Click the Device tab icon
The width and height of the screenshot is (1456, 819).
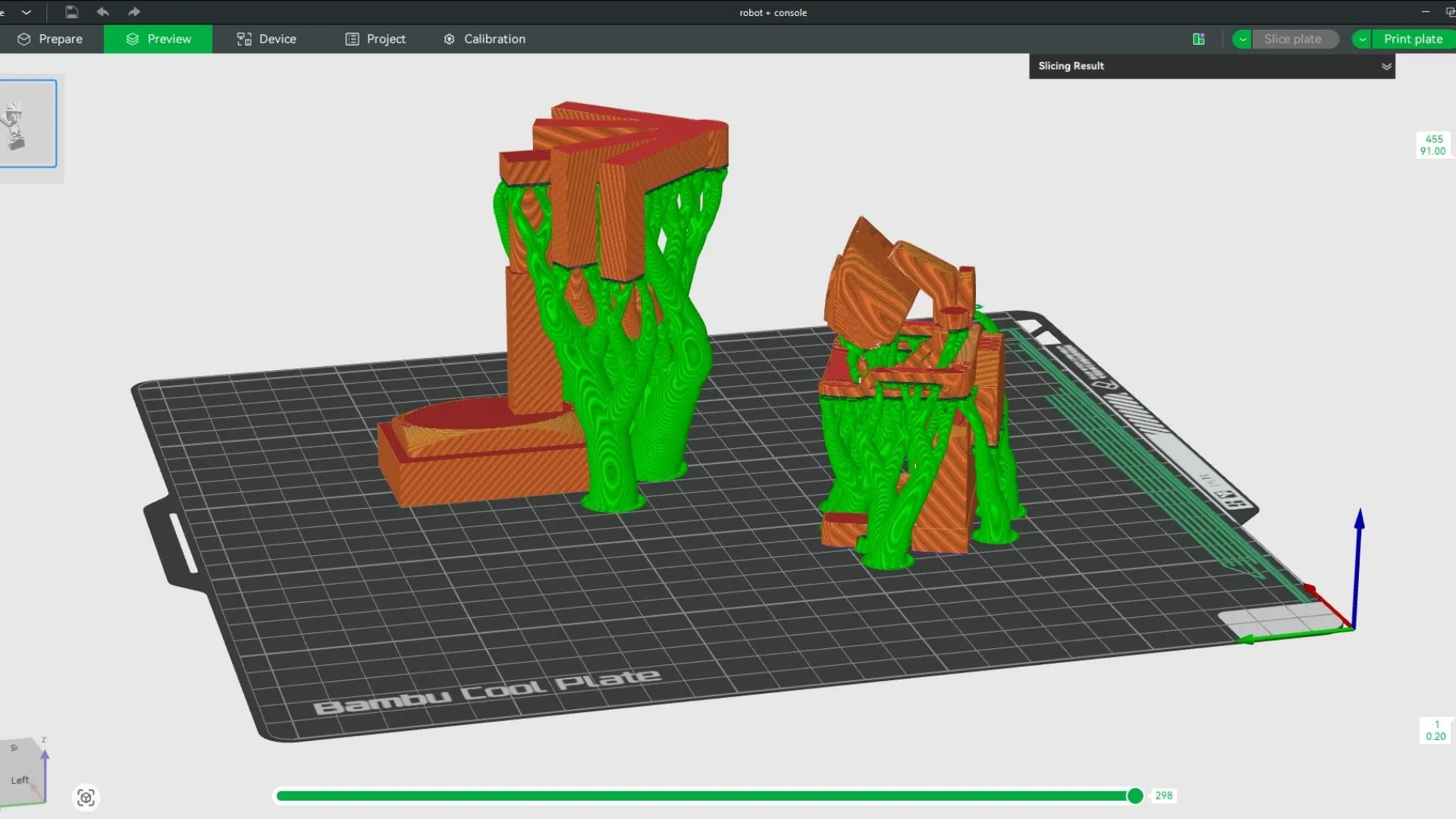[244, 39]
